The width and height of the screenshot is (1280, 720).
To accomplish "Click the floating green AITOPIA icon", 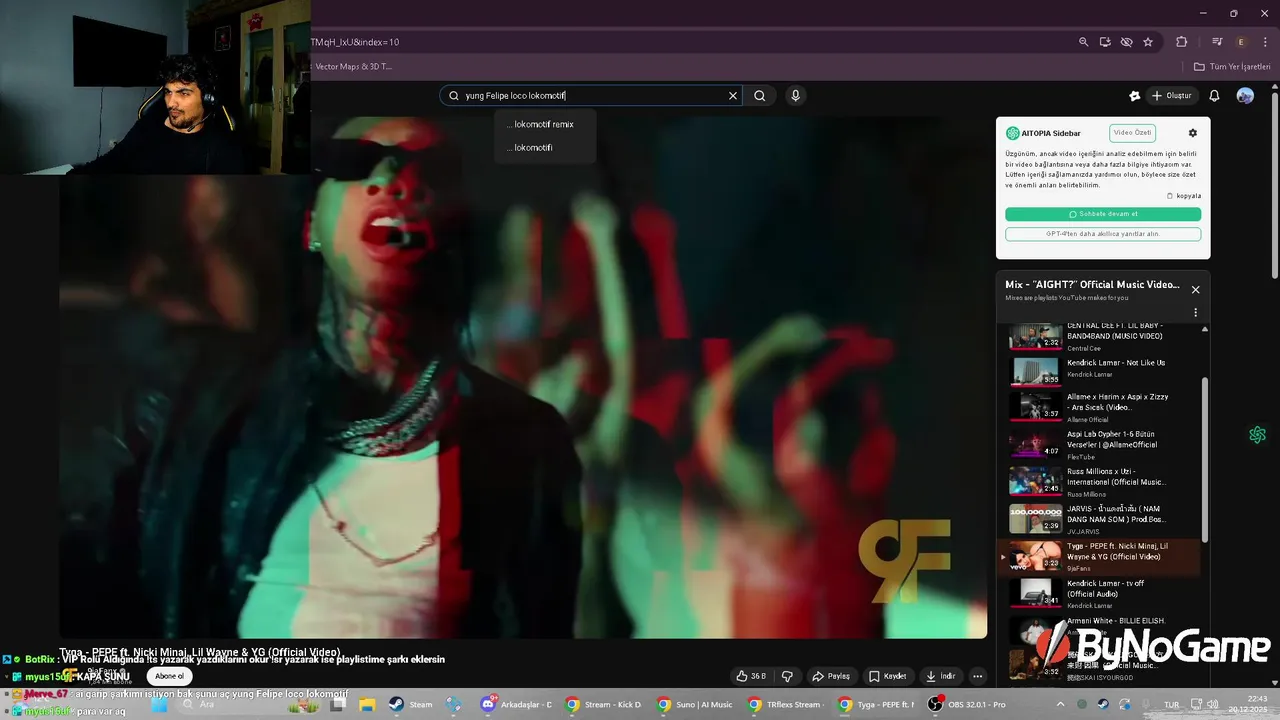I will pos(1257,435).
